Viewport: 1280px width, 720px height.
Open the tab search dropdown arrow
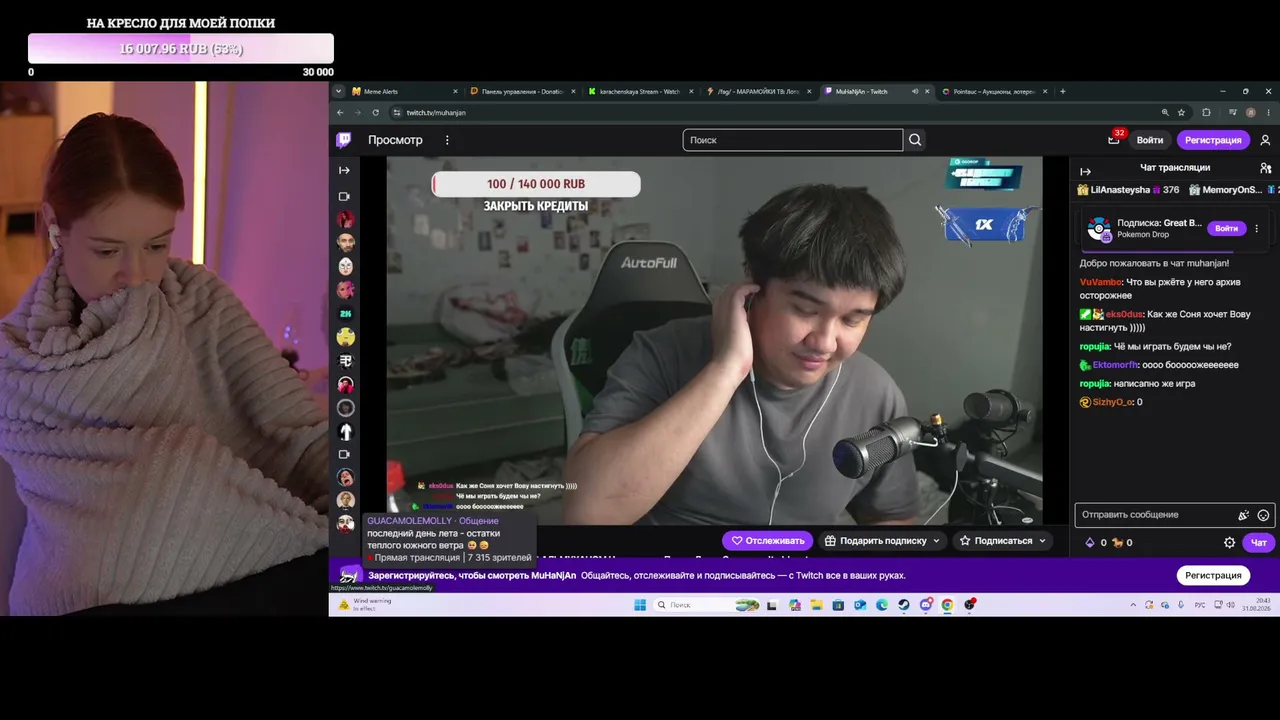[339, 91]
